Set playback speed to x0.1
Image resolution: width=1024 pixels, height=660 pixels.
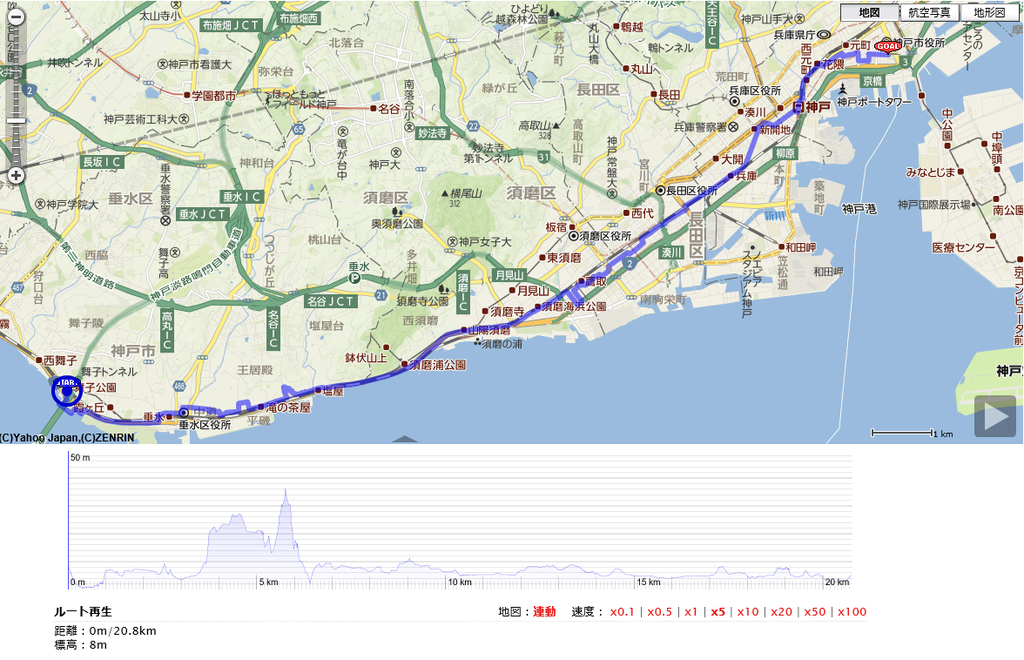tap(622, 612)
